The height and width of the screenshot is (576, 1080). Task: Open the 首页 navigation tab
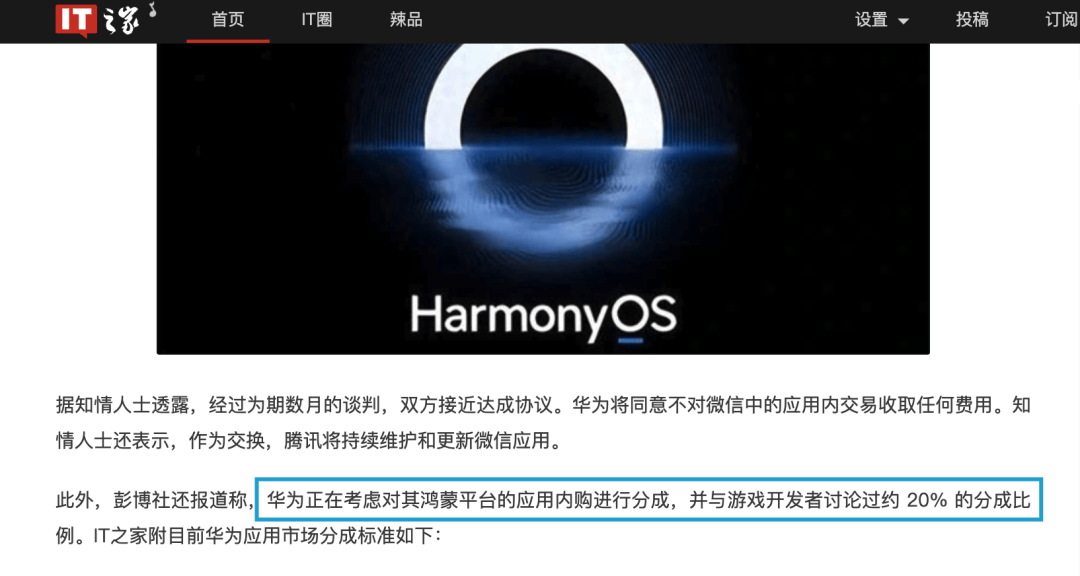(x=228, y=20)
